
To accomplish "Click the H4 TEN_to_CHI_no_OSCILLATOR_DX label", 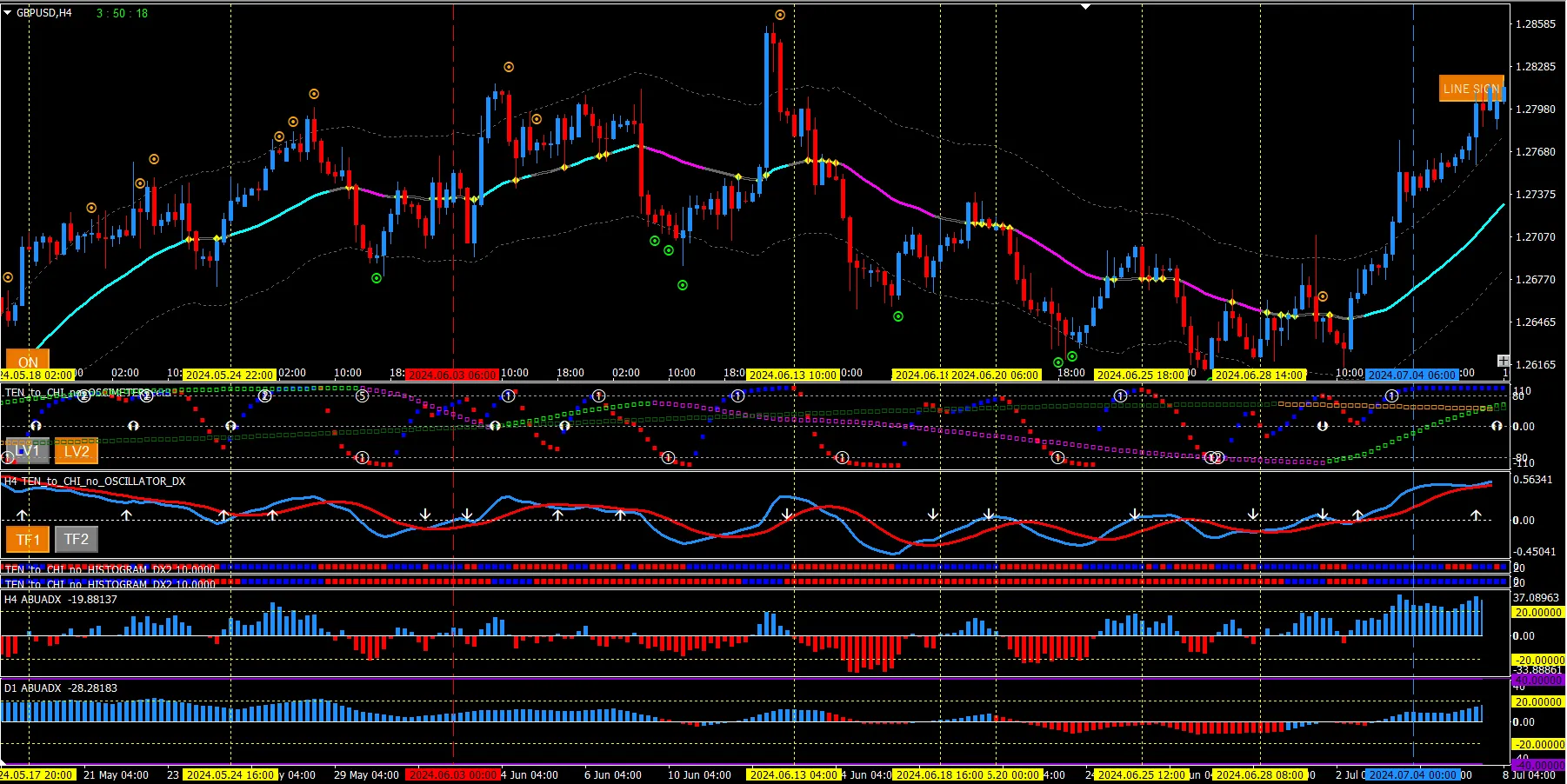I will [95, 481].
